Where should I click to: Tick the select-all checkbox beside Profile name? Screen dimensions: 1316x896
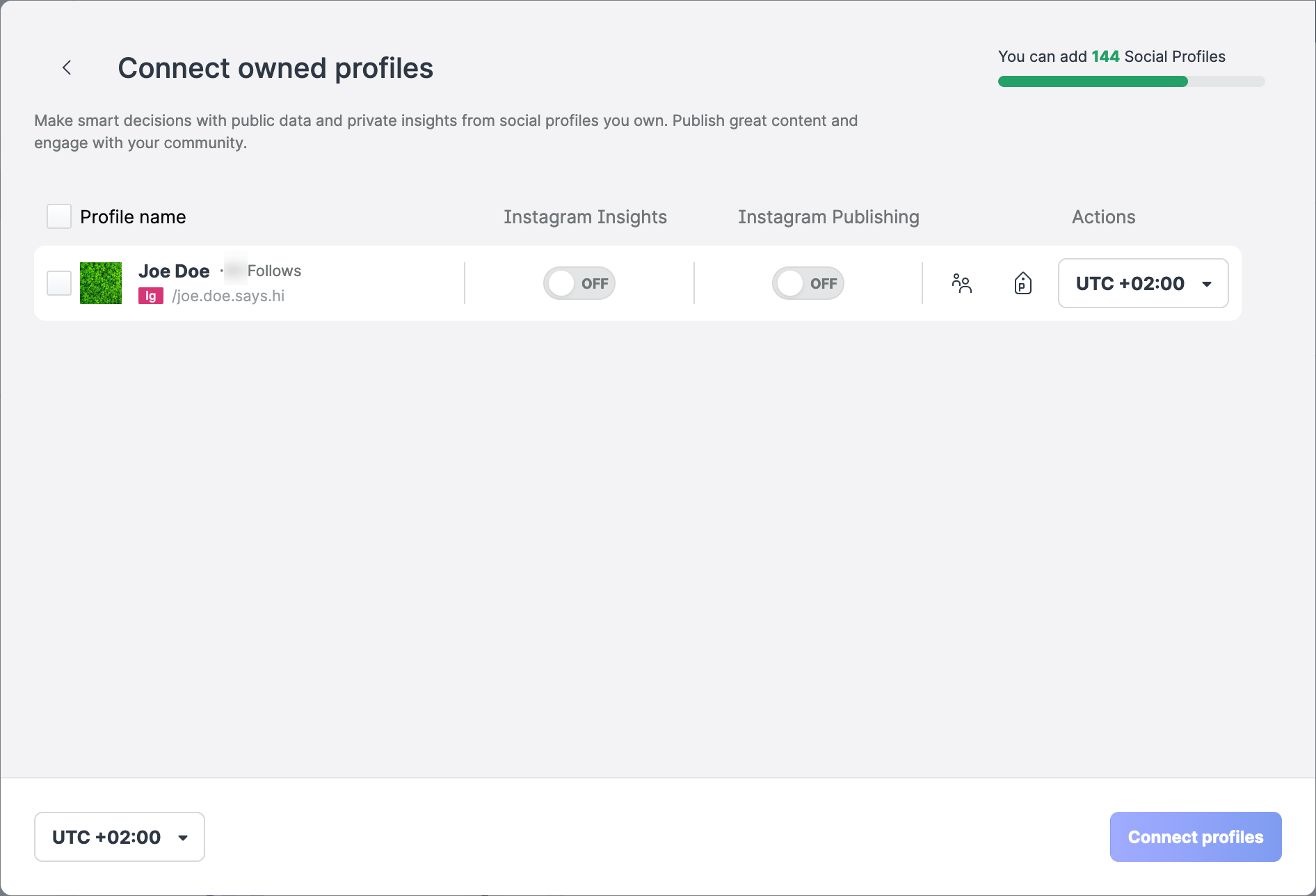[59, 216]
